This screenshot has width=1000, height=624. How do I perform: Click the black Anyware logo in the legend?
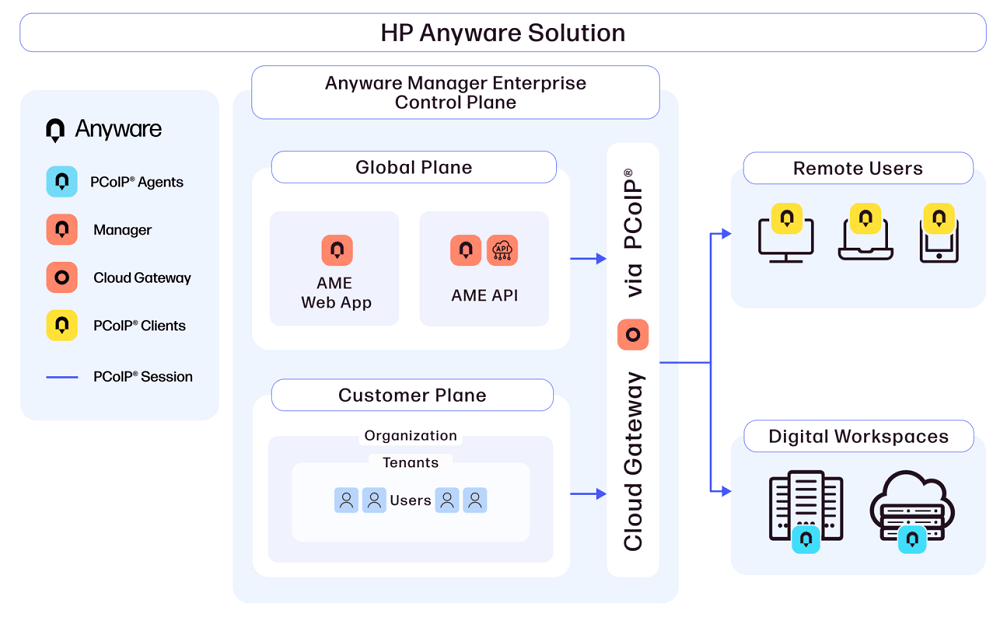click(55, 130)
